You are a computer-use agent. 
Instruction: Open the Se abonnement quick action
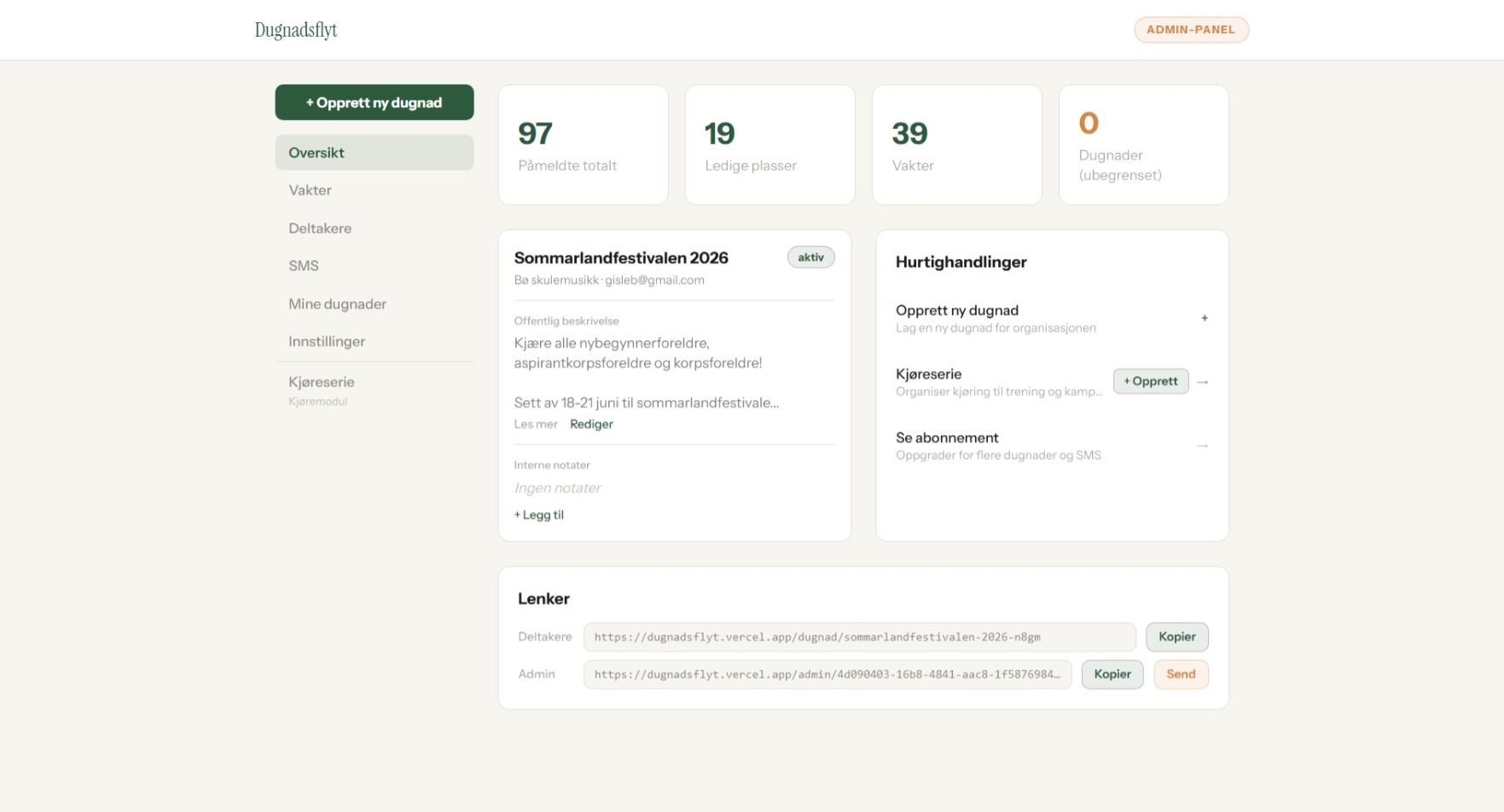click(x=1052, y=445)
